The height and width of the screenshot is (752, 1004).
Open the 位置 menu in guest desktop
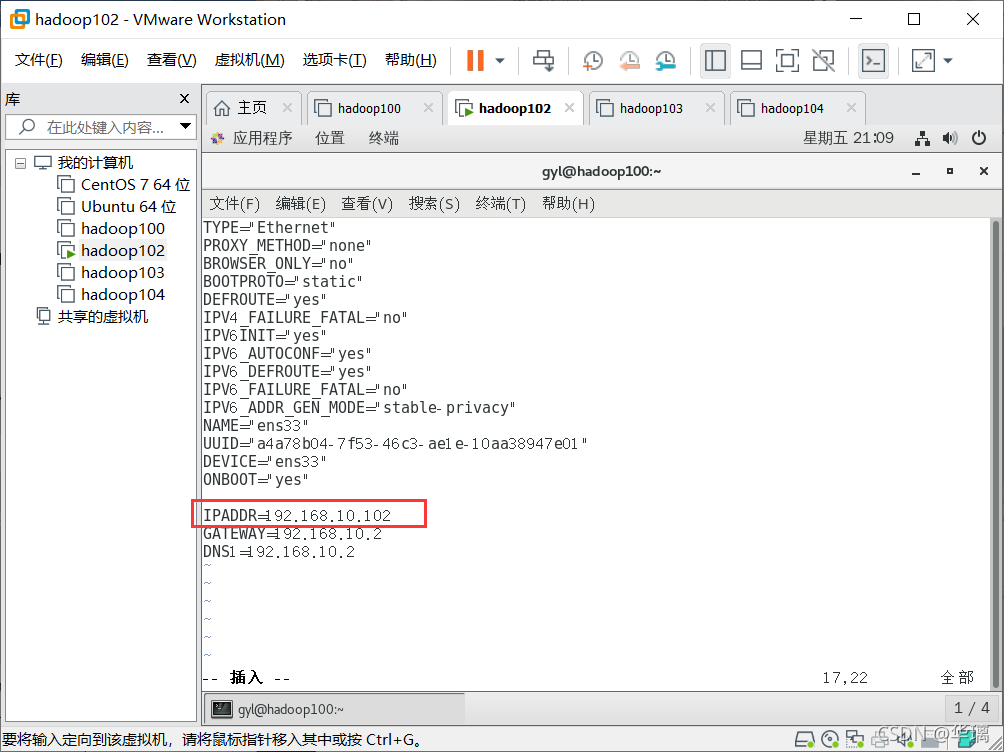330,138
